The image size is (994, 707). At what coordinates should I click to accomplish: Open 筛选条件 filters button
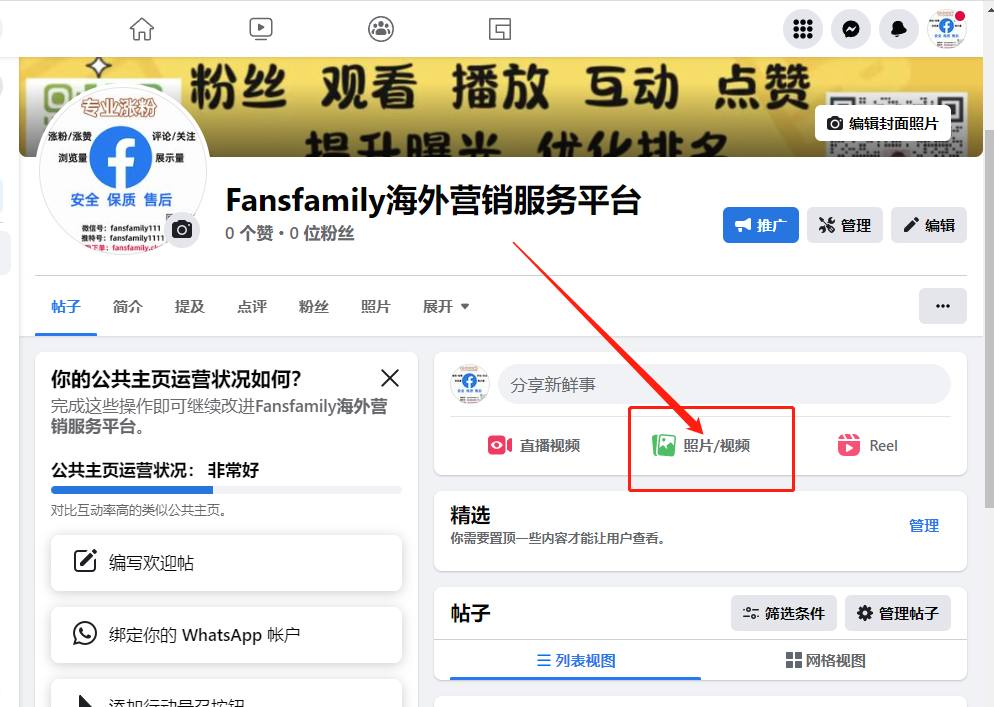tap(784, 613)
